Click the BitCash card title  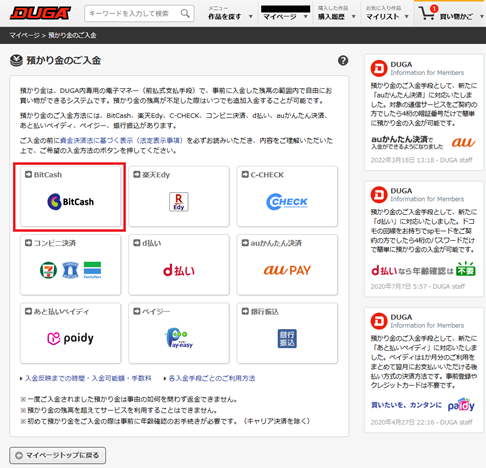(48, 175)
